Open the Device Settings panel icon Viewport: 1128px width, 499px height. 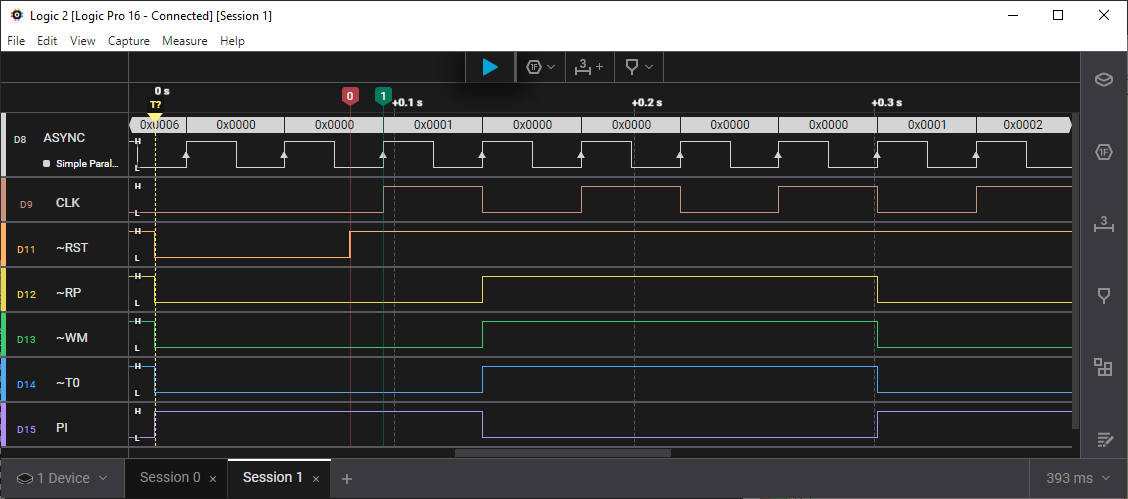click(1104, 79)
